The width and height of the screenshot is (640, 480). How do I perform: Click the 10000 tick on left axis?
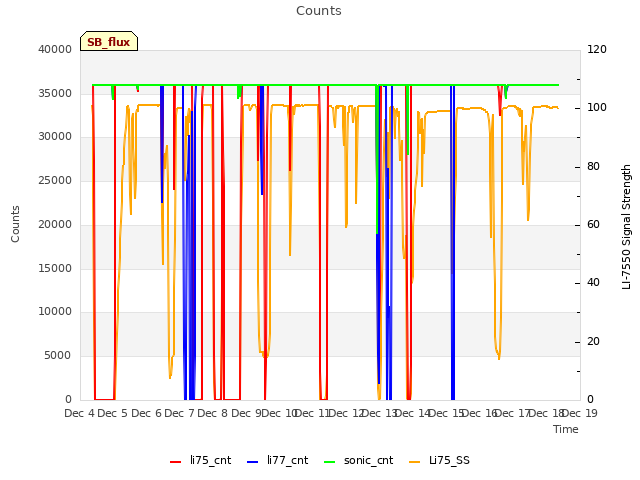coord(55,312)
